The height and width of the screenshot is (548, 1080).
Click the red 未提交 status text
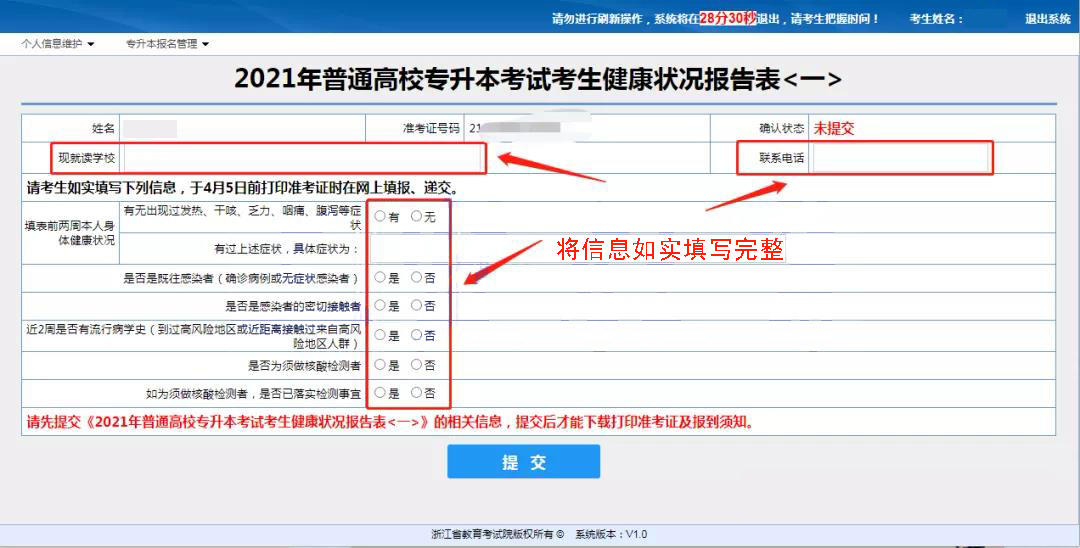(834, 129)
